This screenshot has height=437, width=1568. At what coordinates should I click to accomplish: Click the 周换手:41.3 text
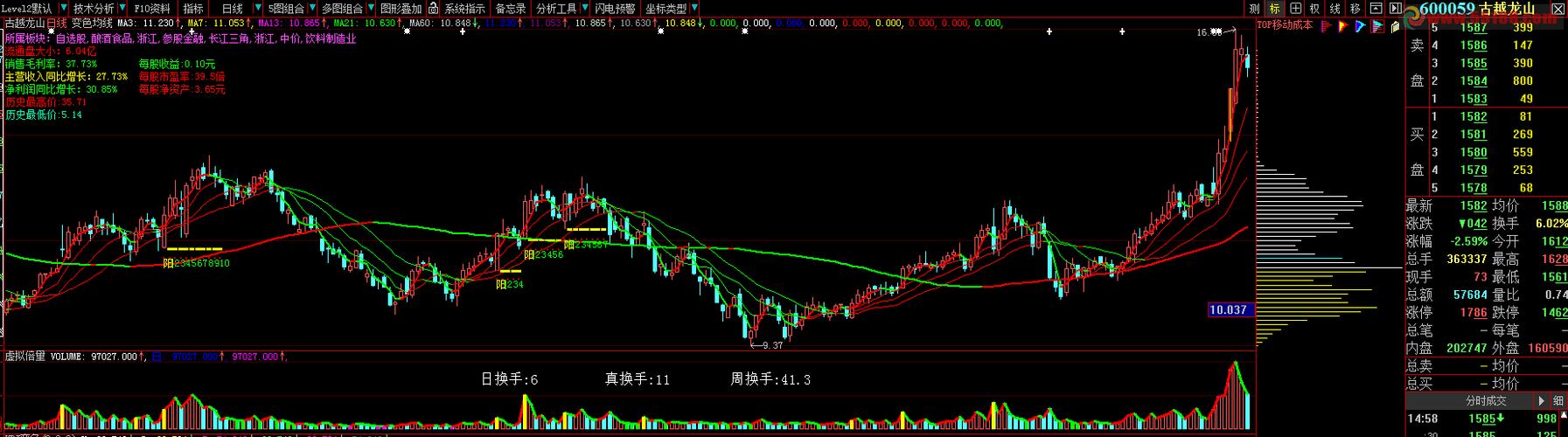coord(770,379)
